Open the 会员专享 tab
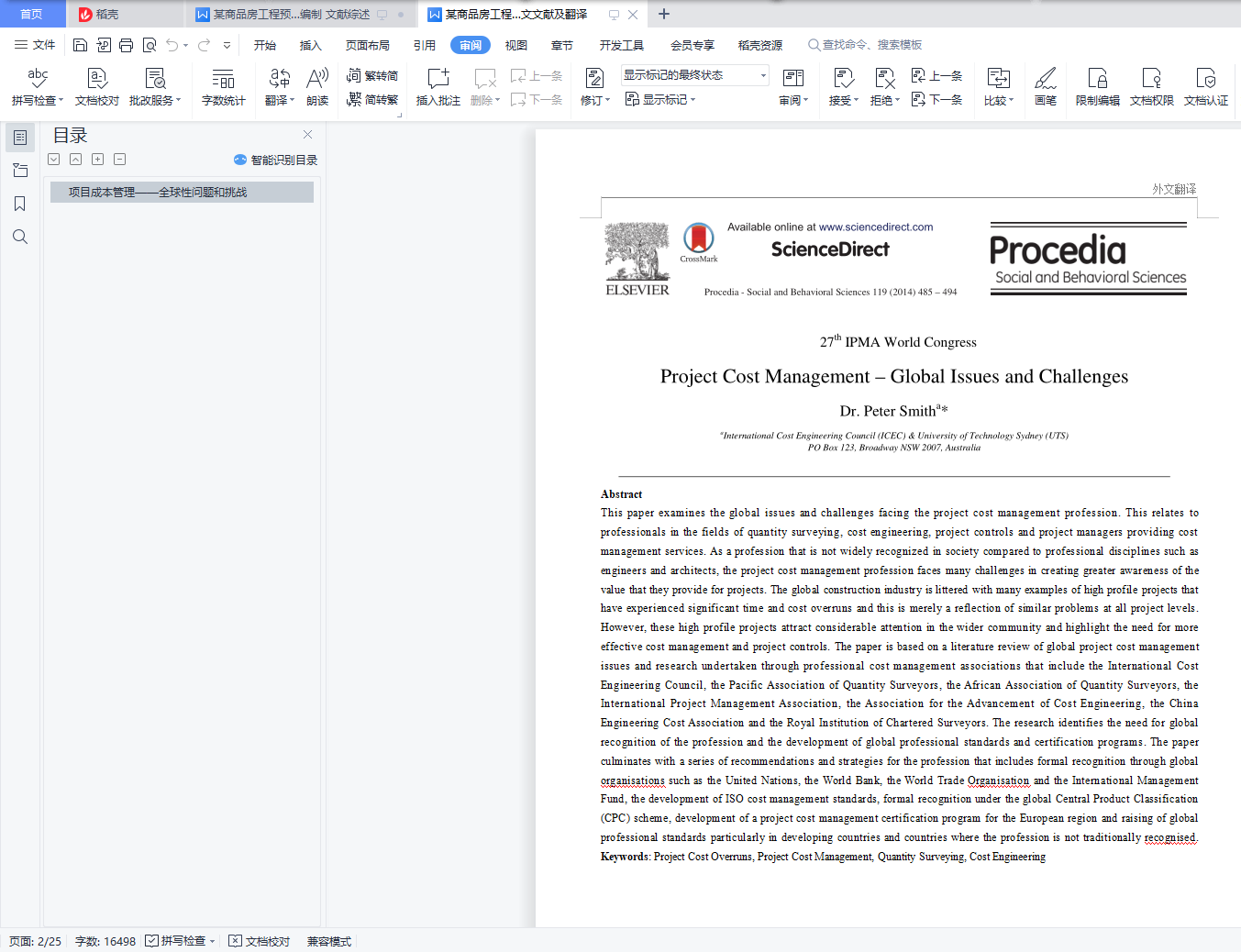The image size is (1241, 952). click(693, 45)
